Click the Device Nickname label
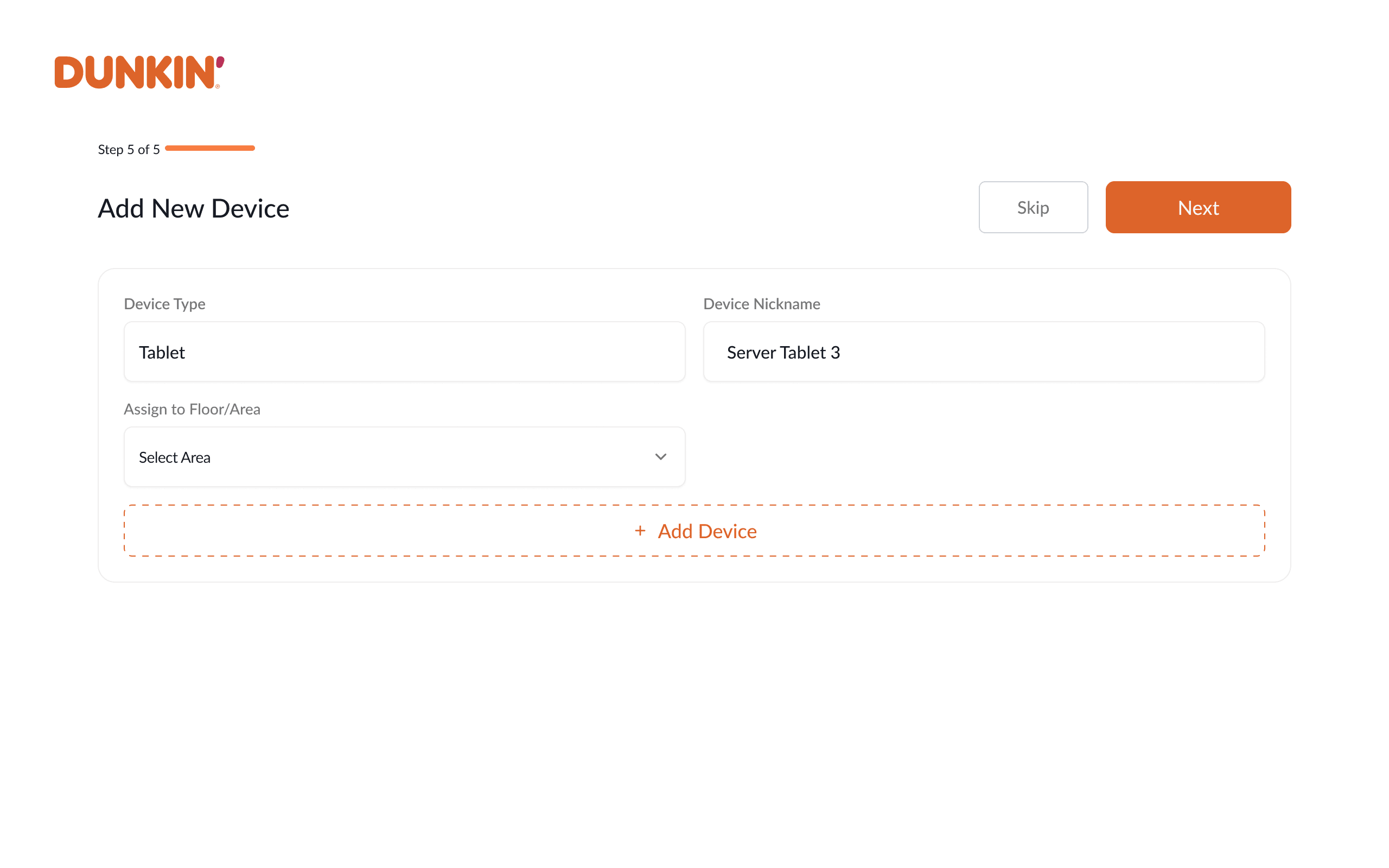Viewport: 1389px width, 868px height. [762, 304]
